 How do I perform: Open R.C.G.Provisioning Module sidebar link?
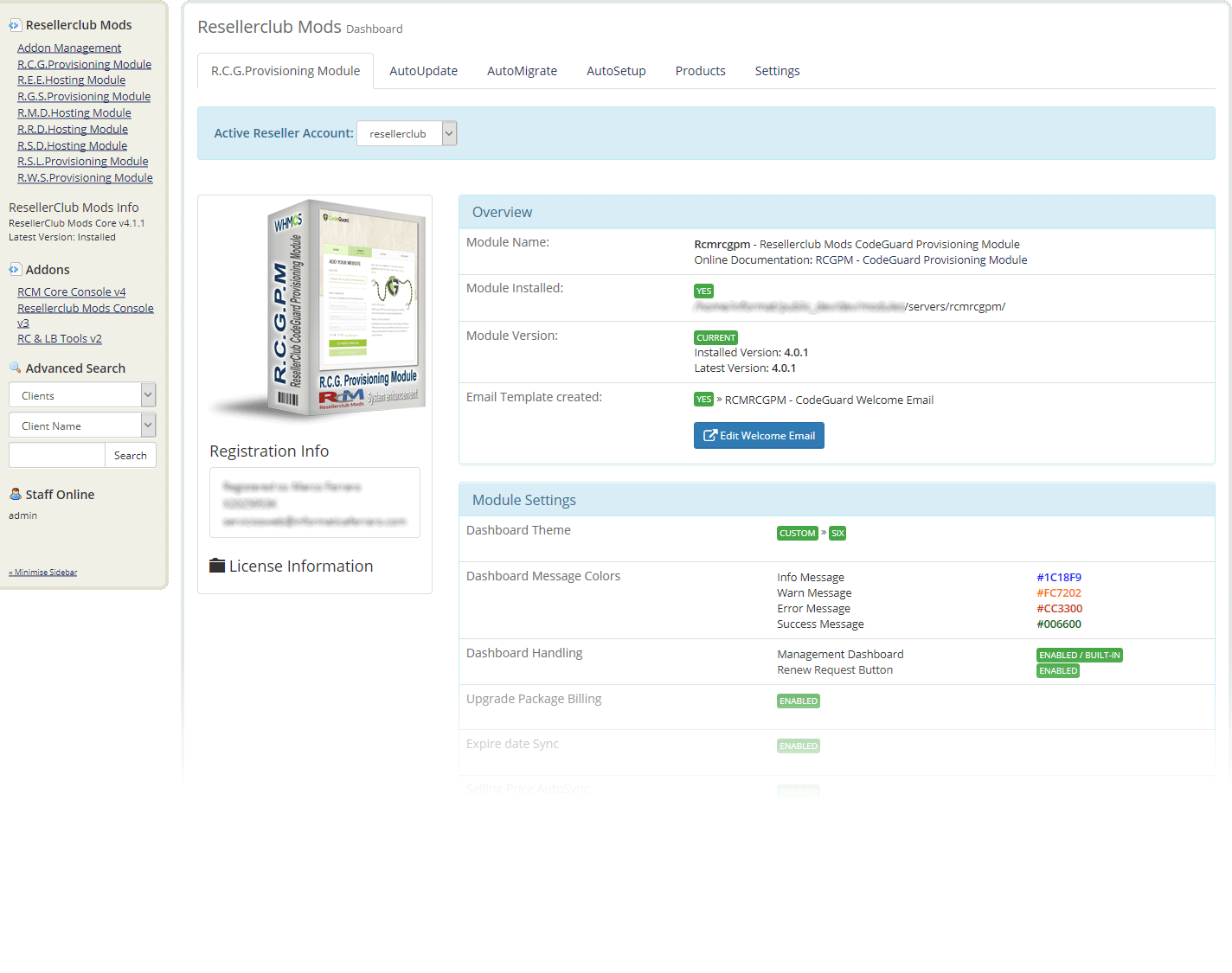pyautogui.click(x=84, y=64)
